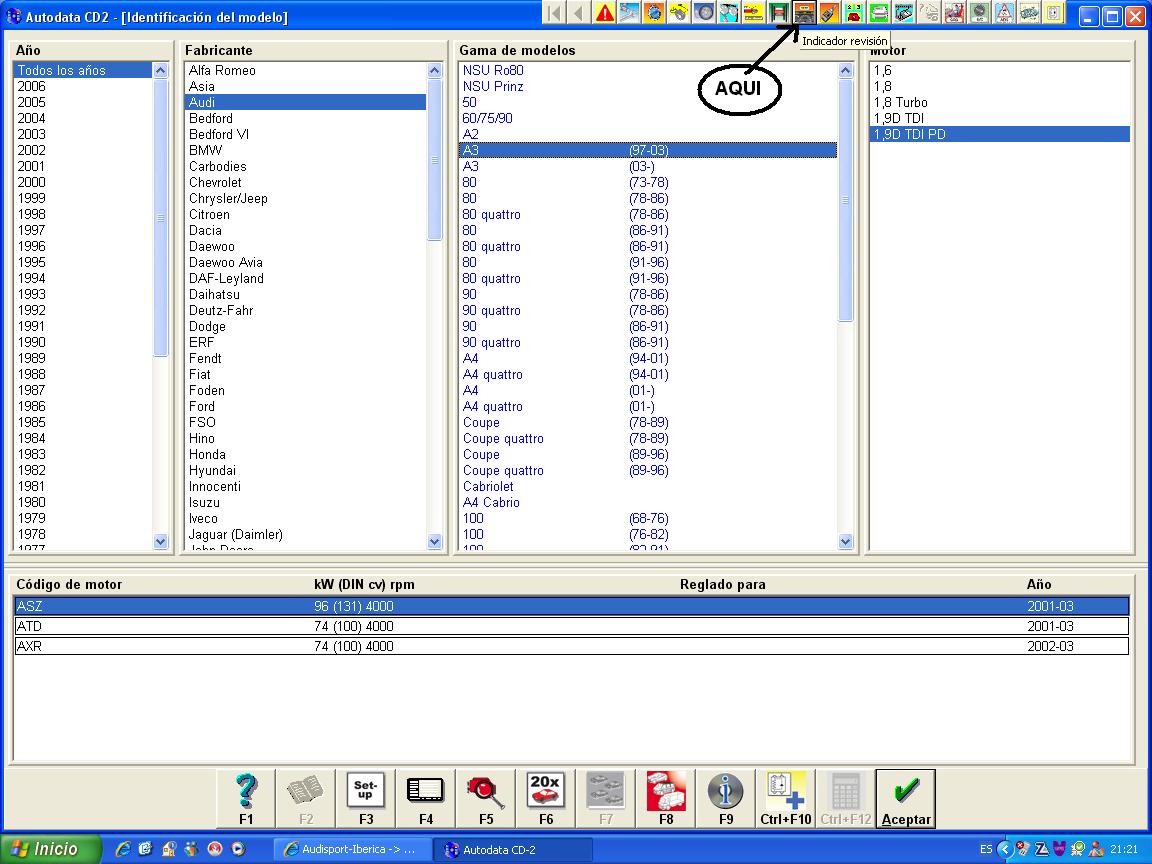Confirm selection with the Aceptar button

pos(906,799)
